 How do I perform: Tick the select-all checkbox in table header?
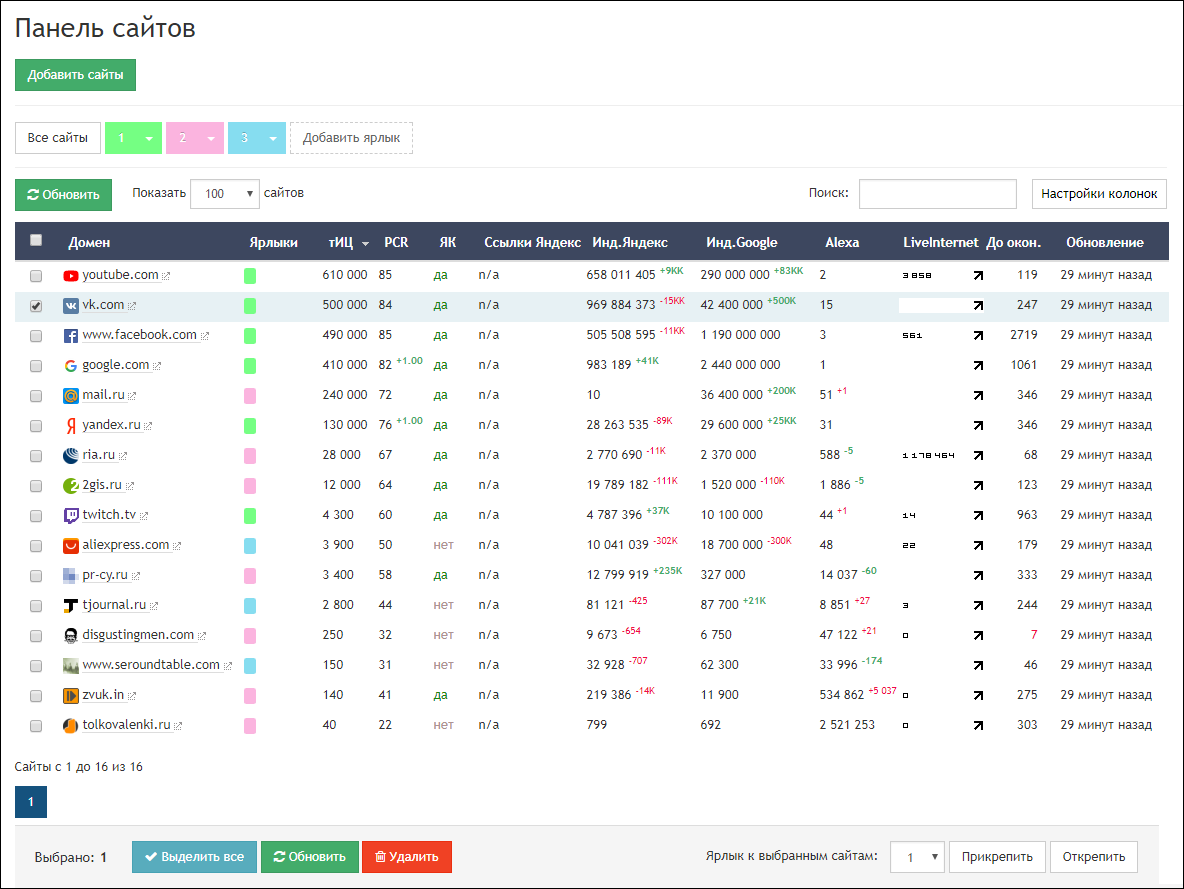pyautogui.click(x=36, y=240)
